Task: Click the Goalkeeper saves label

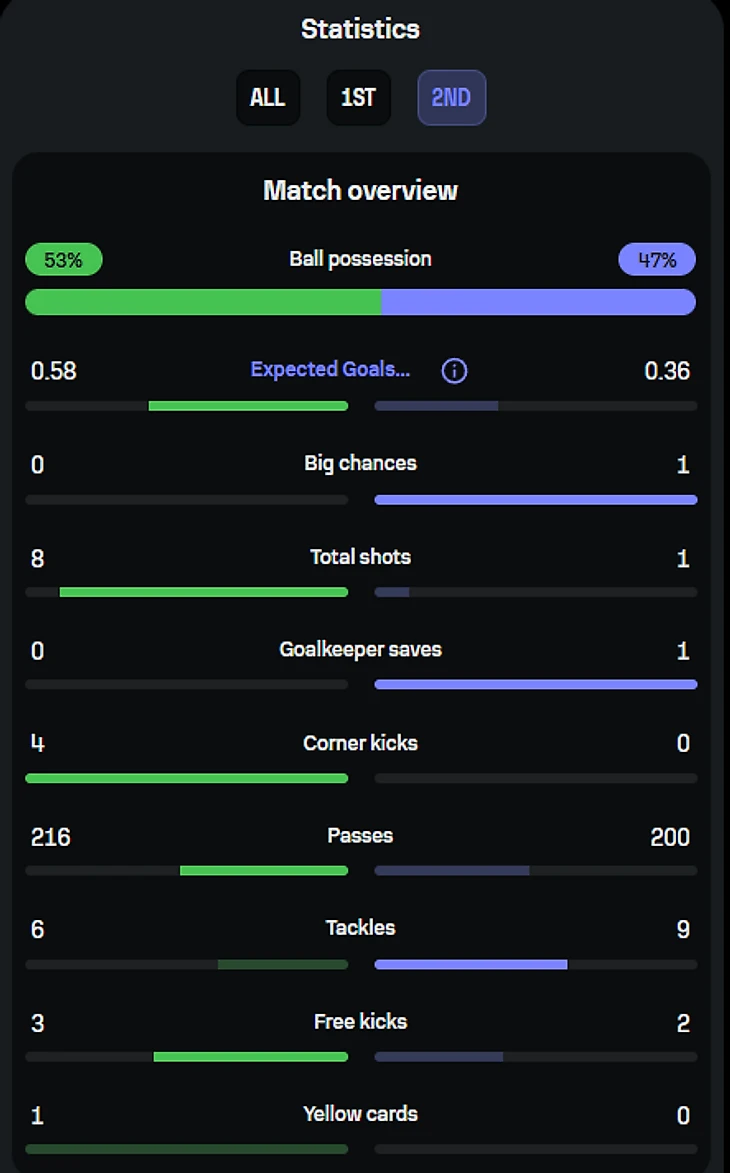Action: pos(360,650)
